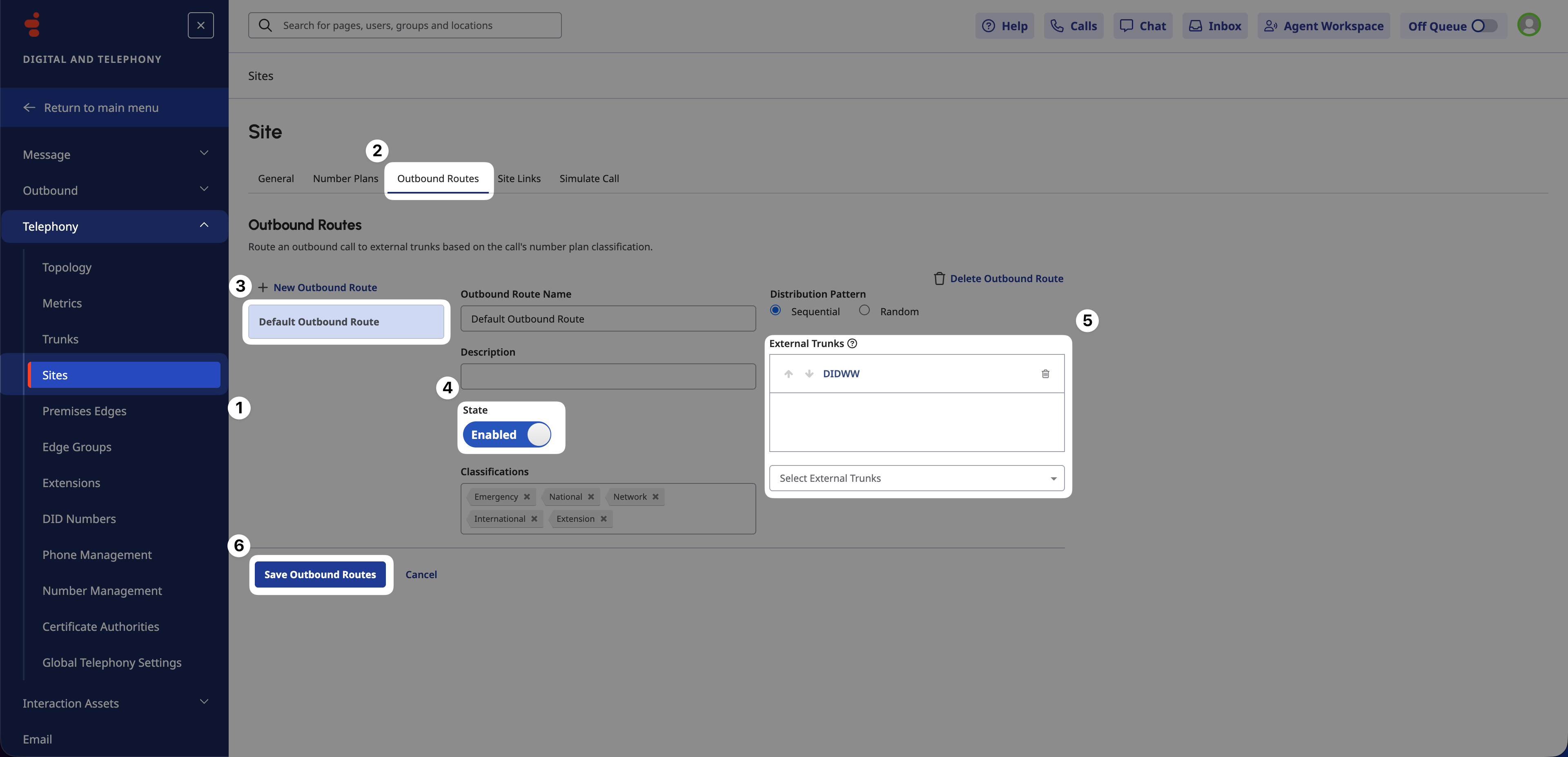
Task: Select the Random distribution pattern
Action: click(864, 310)
